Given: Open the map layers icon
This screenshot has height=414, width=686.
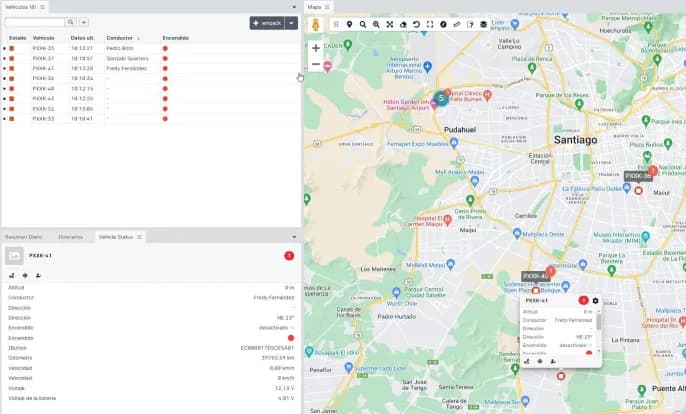Looking at the screenshot, I should point(483,25).
